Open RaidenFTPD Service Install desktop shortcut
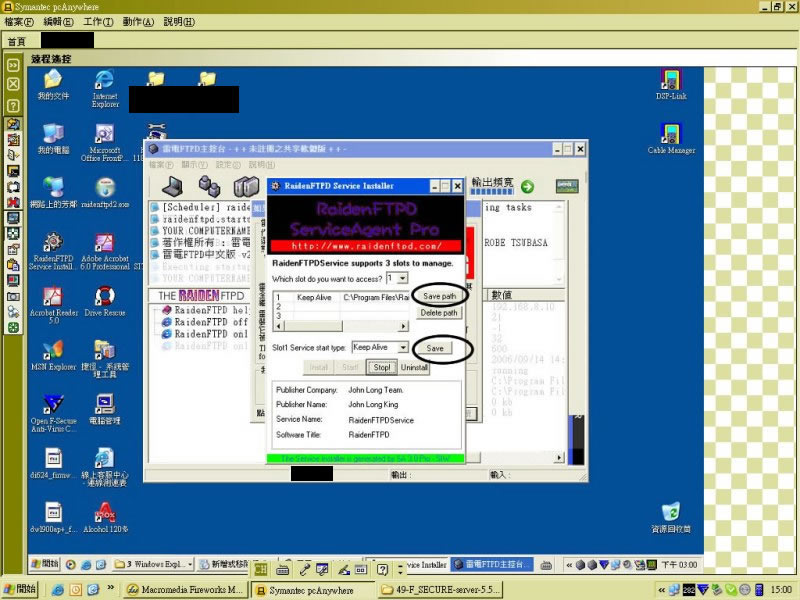Image resolution: width=800 pixels, height=600 pixels. coord(53,251)
